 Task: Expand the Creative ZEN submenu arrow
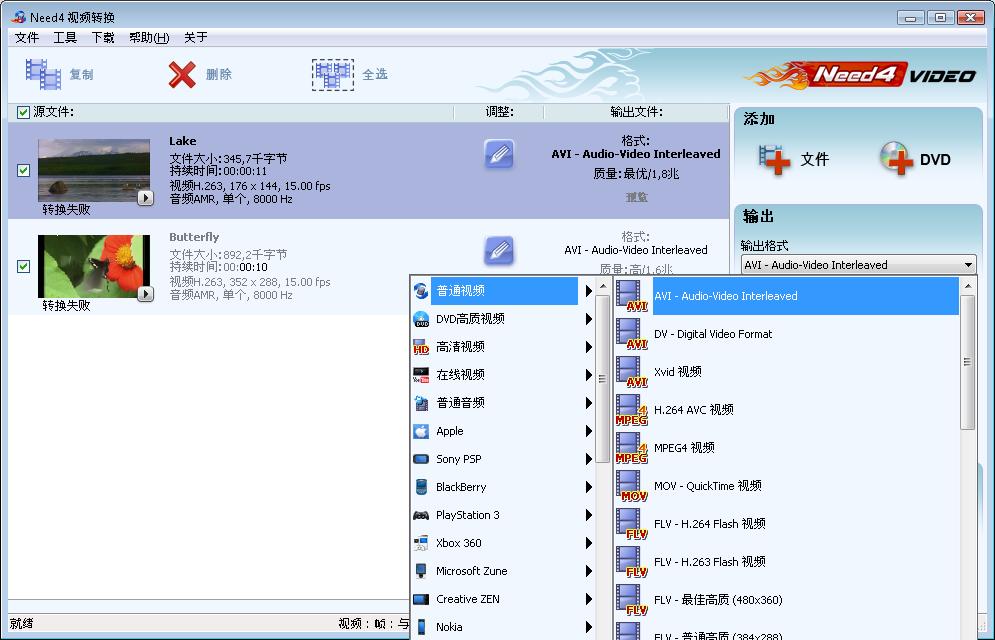pos(589,599)
